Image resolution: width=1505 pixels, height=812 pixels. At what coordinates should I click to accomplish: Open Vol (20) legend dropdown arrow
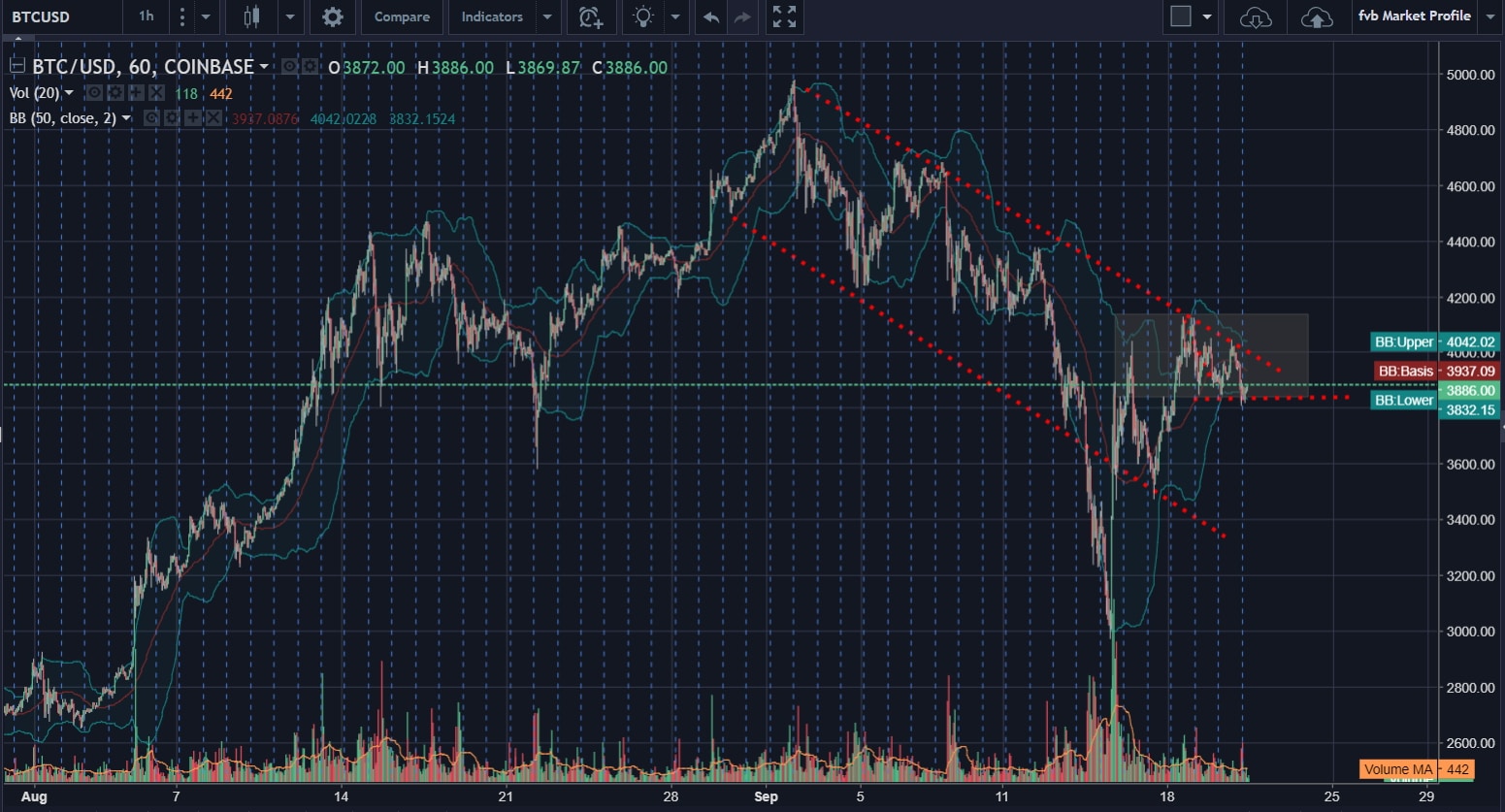69,93
